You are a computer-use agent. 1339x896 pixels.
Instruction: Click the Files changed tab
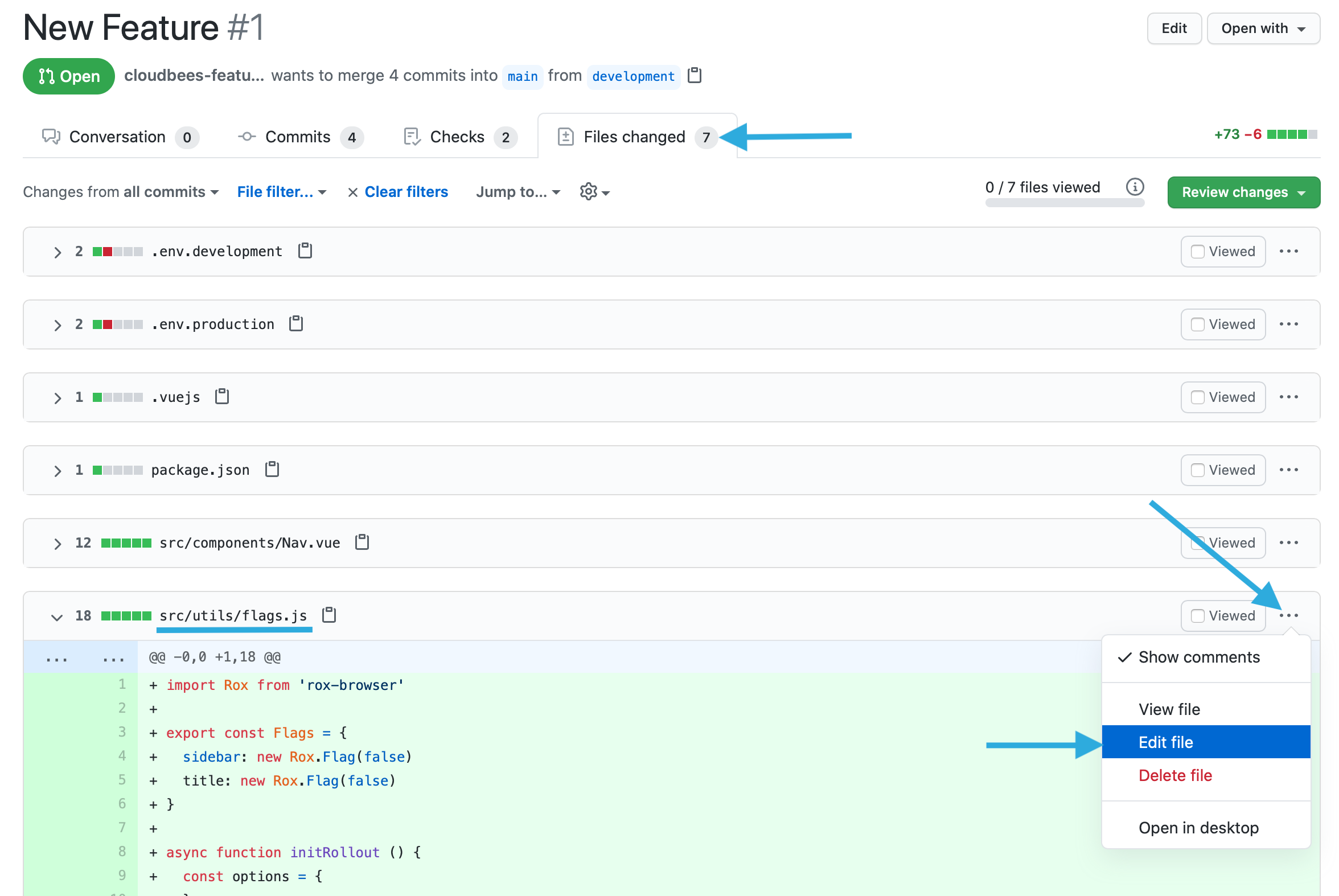point(636,136)
